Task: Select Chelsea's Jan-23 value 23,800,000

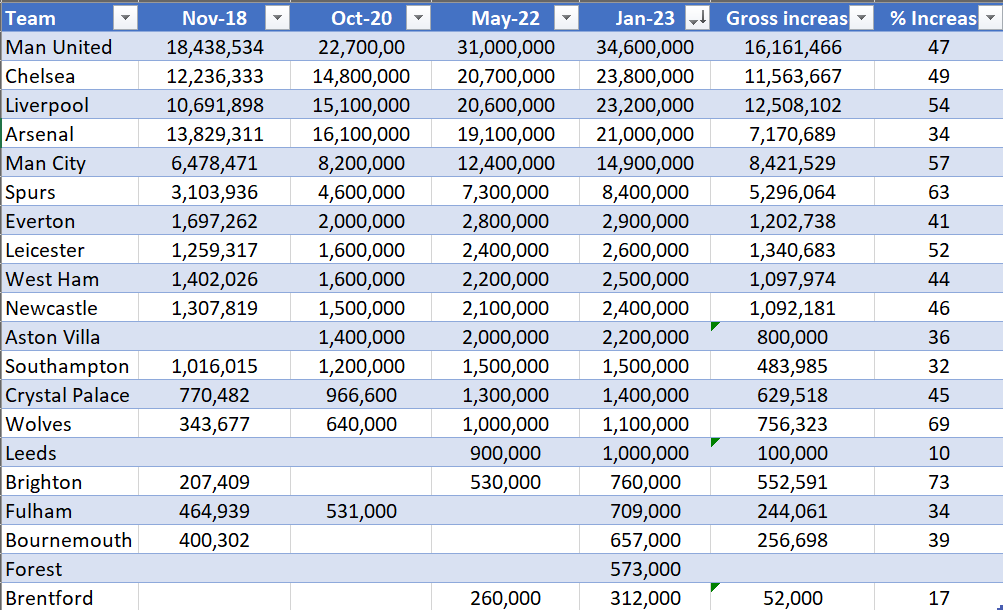Action: (x=645, y=76)
